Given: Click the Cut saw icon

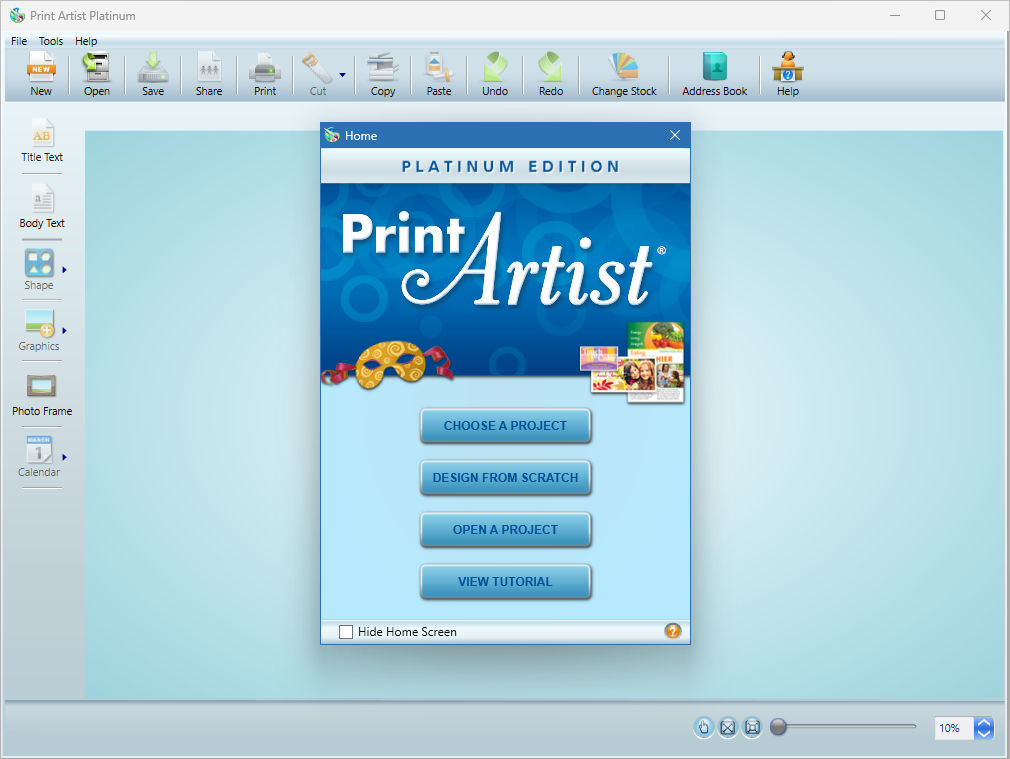Looking at the screenshot, I should (x=318, y=68).
